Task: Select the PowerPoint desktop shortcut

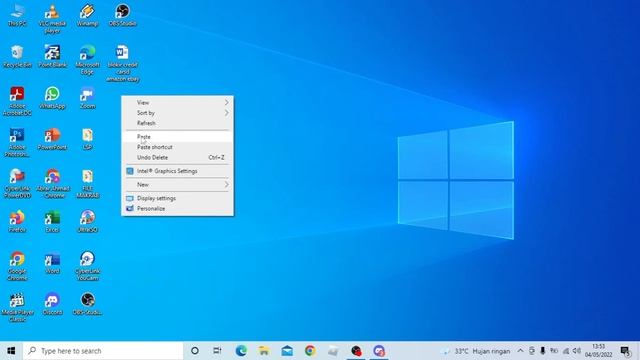Action: tap(52, 139)
